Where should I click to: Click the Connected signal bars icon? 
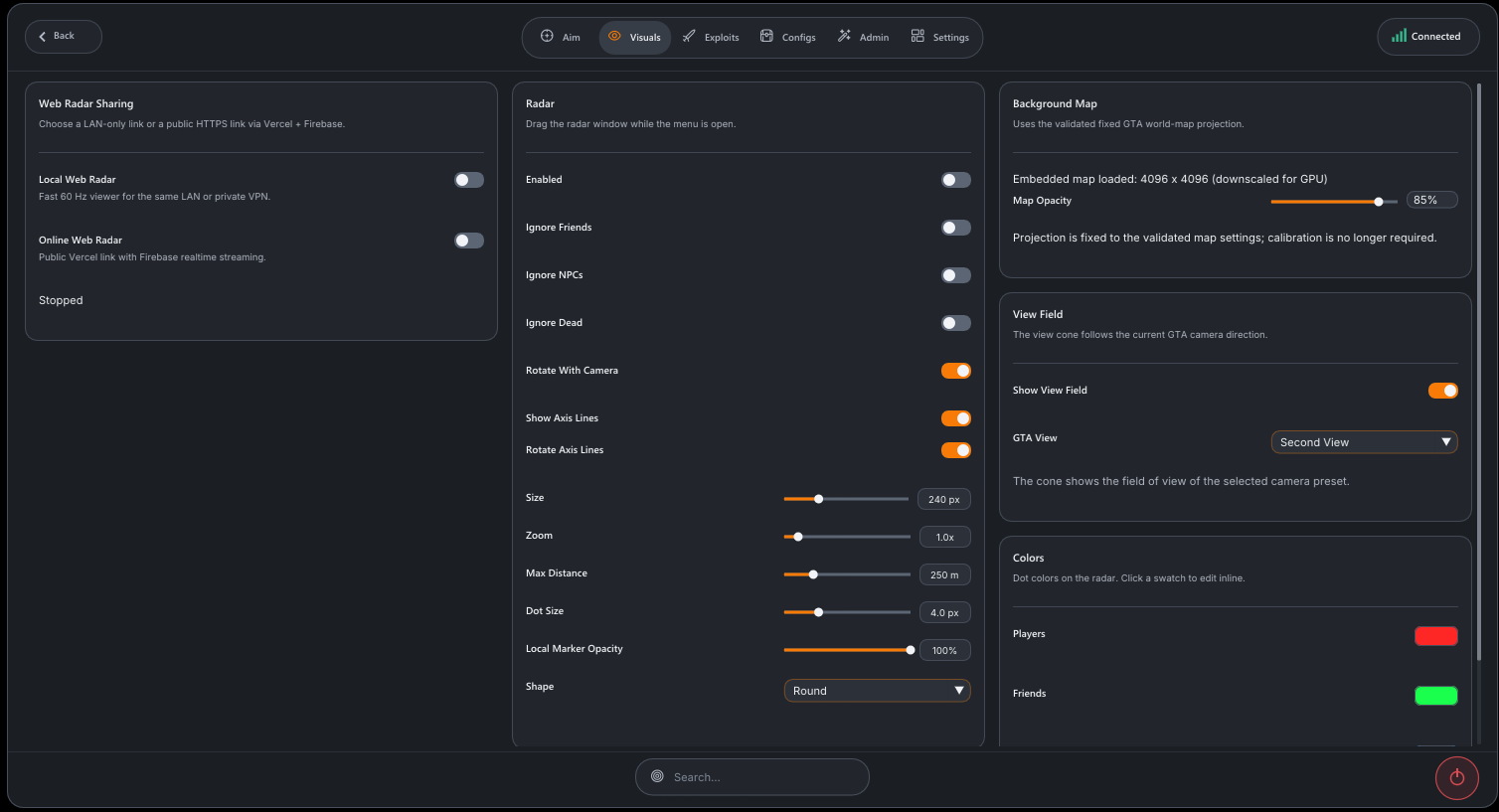(x=1399, y=36)
